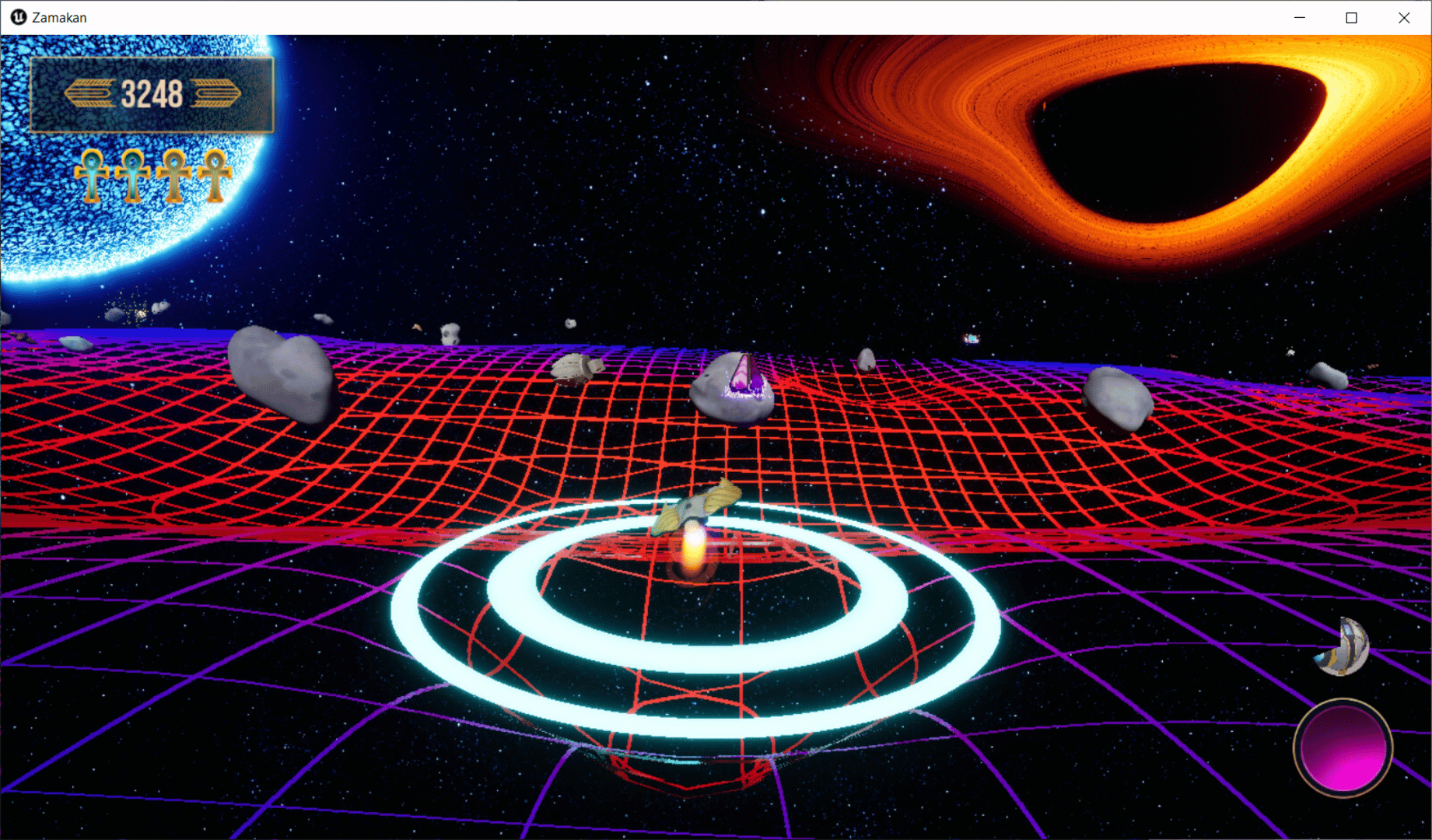The height and width of the screenshot is (840, 1432).
Task: Click the small scarab-like enemy ship
Action: click(576, 369)
